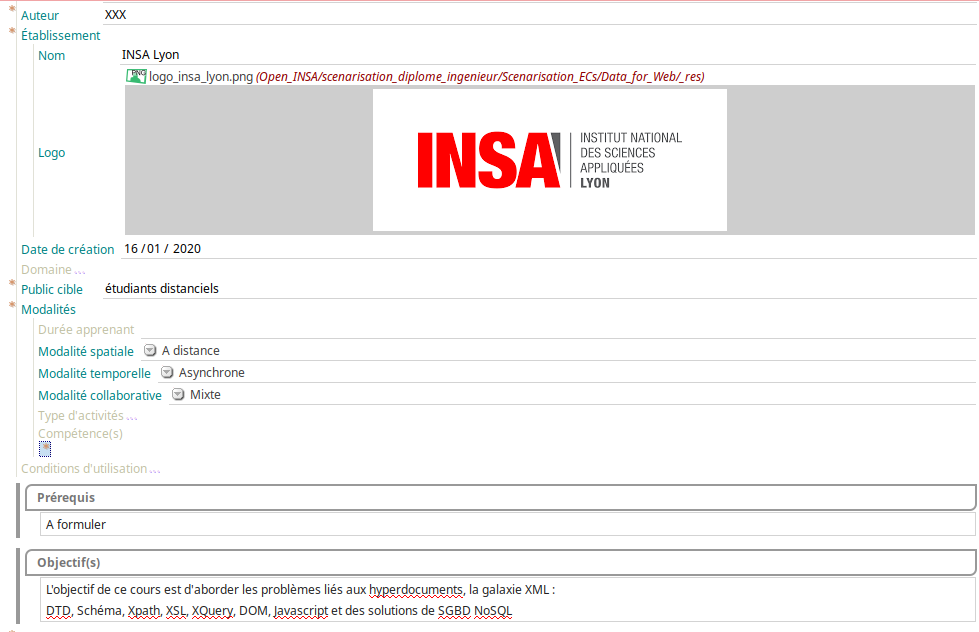
Task: Select the Objectif(s) section header
Action: coord(500,563)
